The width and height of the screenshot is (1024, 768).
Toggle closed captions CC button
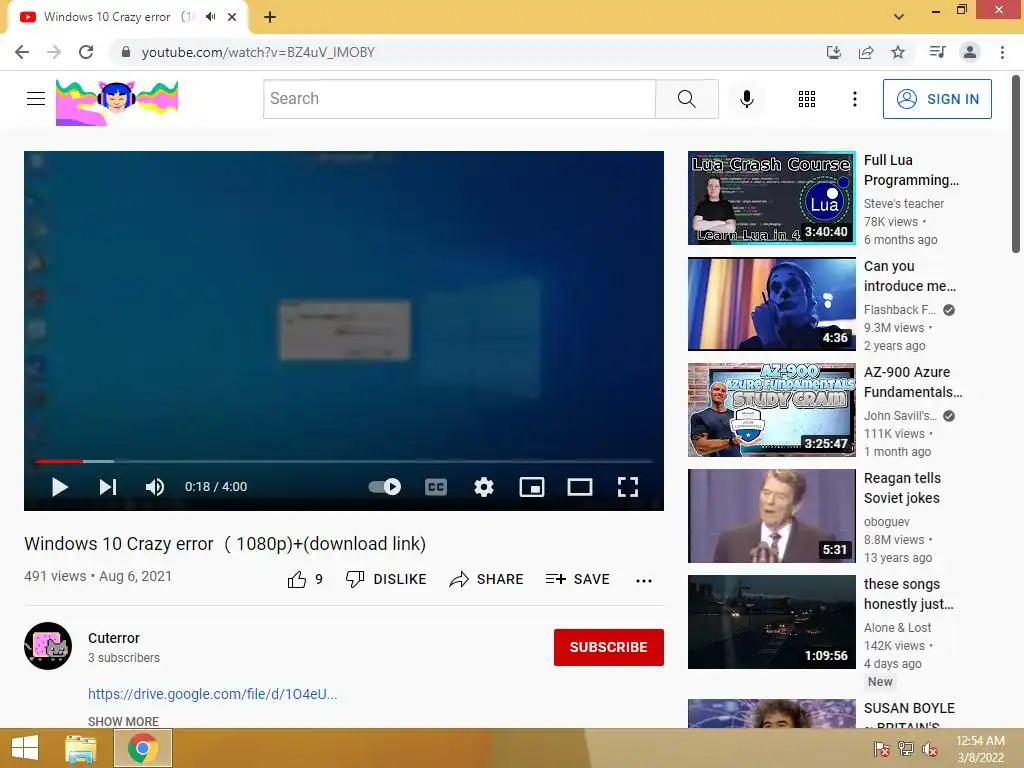[x=436, y=487]
